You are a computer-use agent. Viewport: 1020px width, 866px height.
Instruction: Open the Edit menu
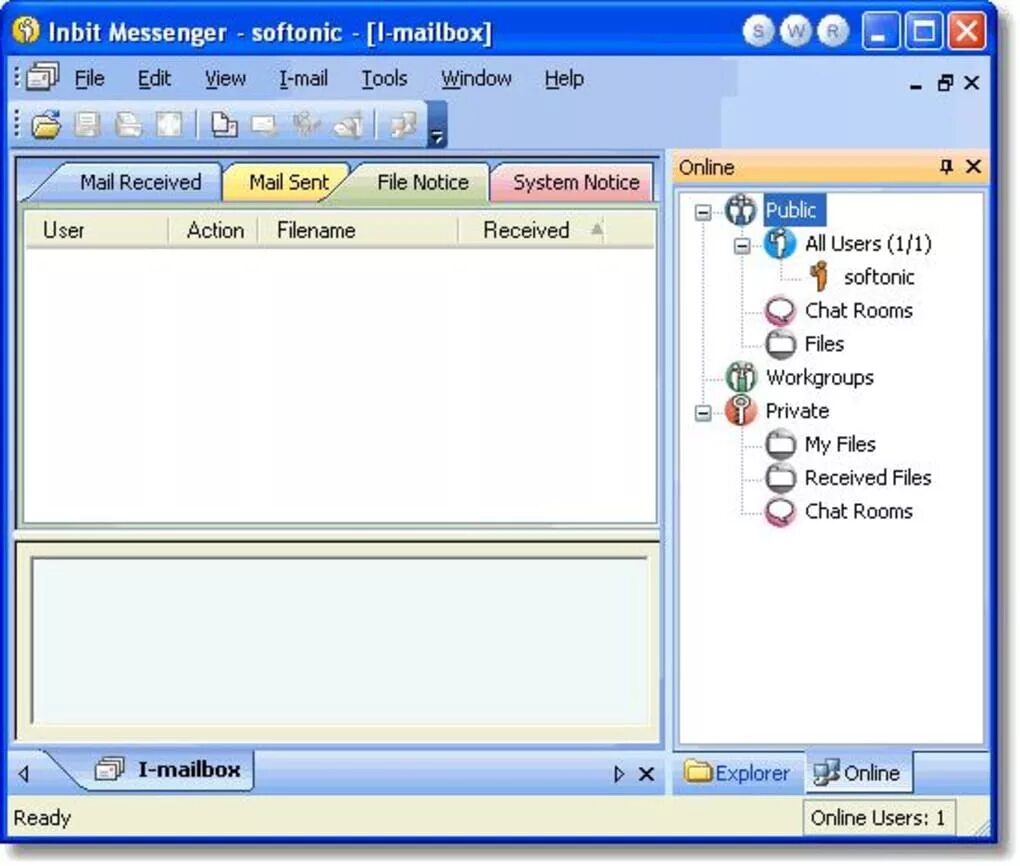(x=154, y=79)
